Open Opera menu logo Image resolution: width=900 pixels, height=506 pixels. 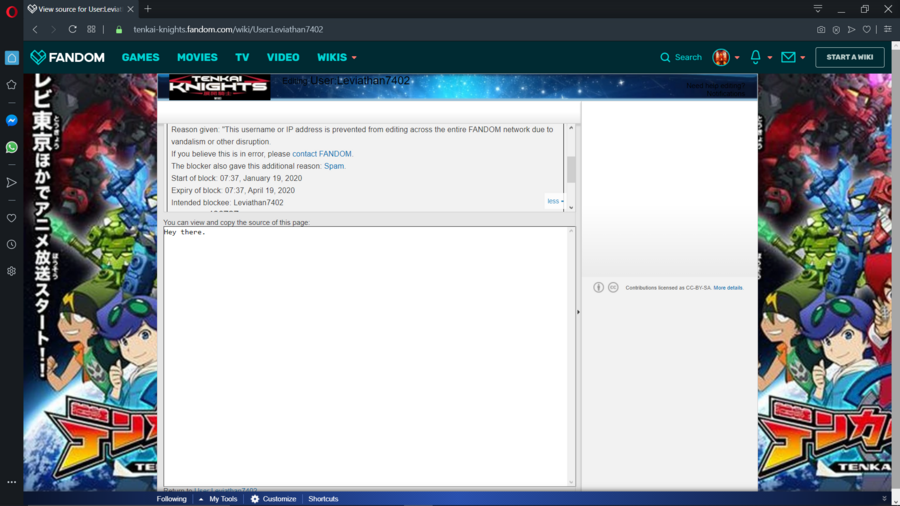[x=11, y=11]
